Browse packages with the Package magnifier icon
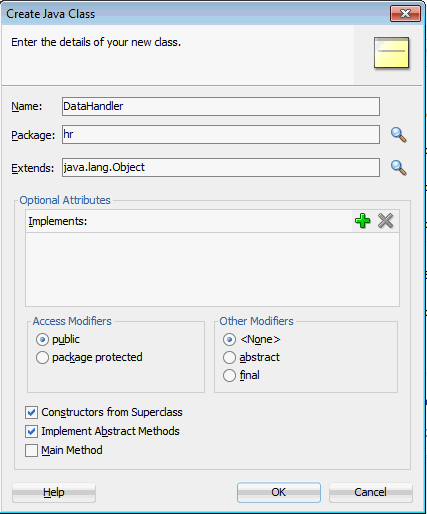Screen dimensions: 427x514 point(399,135)
